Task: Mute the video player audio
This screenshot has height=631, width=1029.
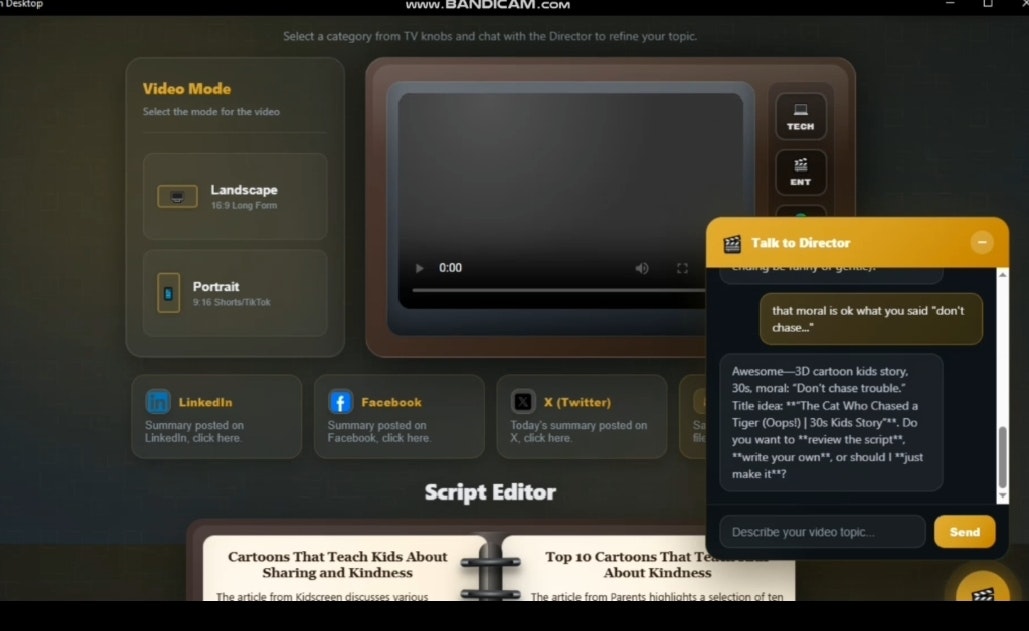Action: pos(642,268)
